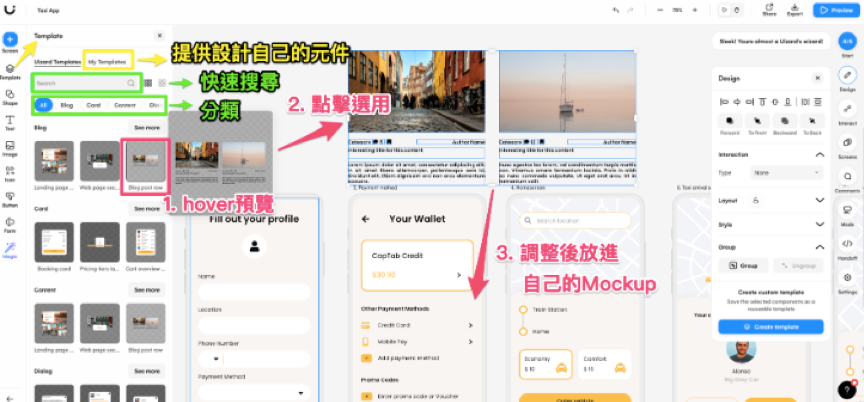
Task: Open the Design panel from right rail
Action: click(847, 79)
